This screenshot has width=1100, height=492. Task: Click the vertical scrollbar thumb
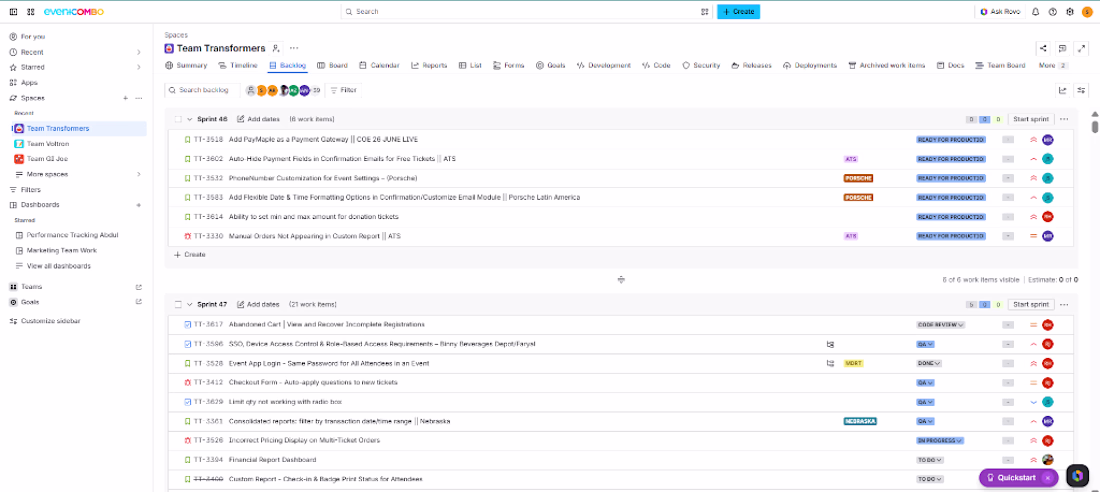tap(1094, 126)
